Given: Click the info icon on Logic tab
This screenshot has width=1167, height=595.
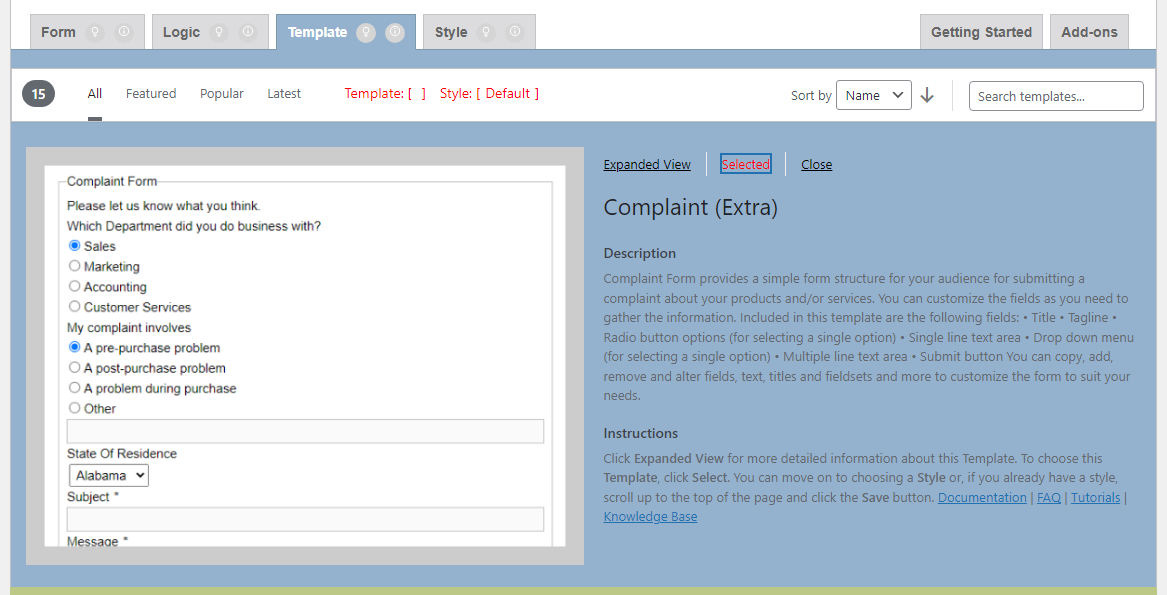Looking at the screenshot, I should (x=248, y=32).
